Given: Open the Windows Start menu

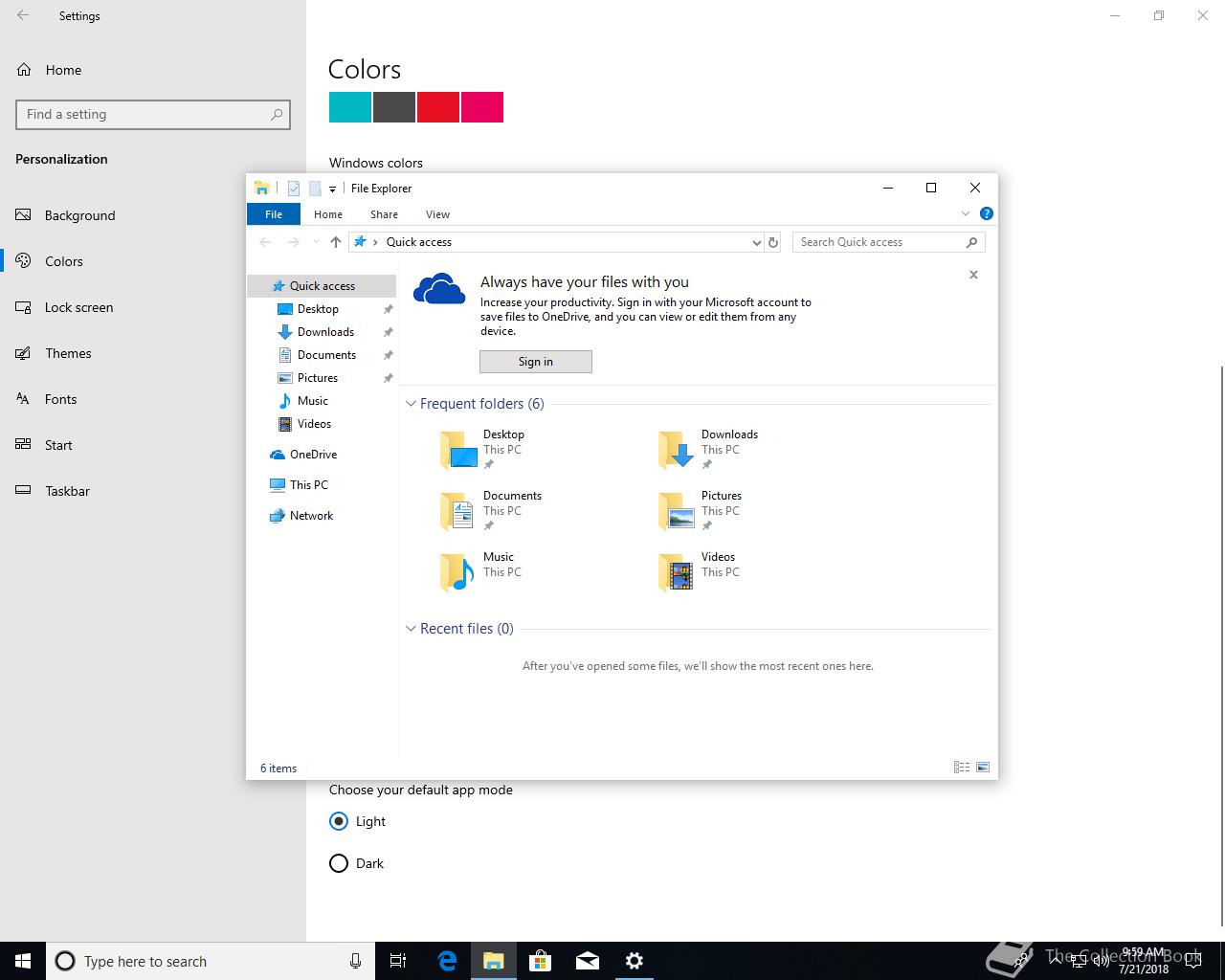Looking at the screenshot, I should tap(23, 961).
